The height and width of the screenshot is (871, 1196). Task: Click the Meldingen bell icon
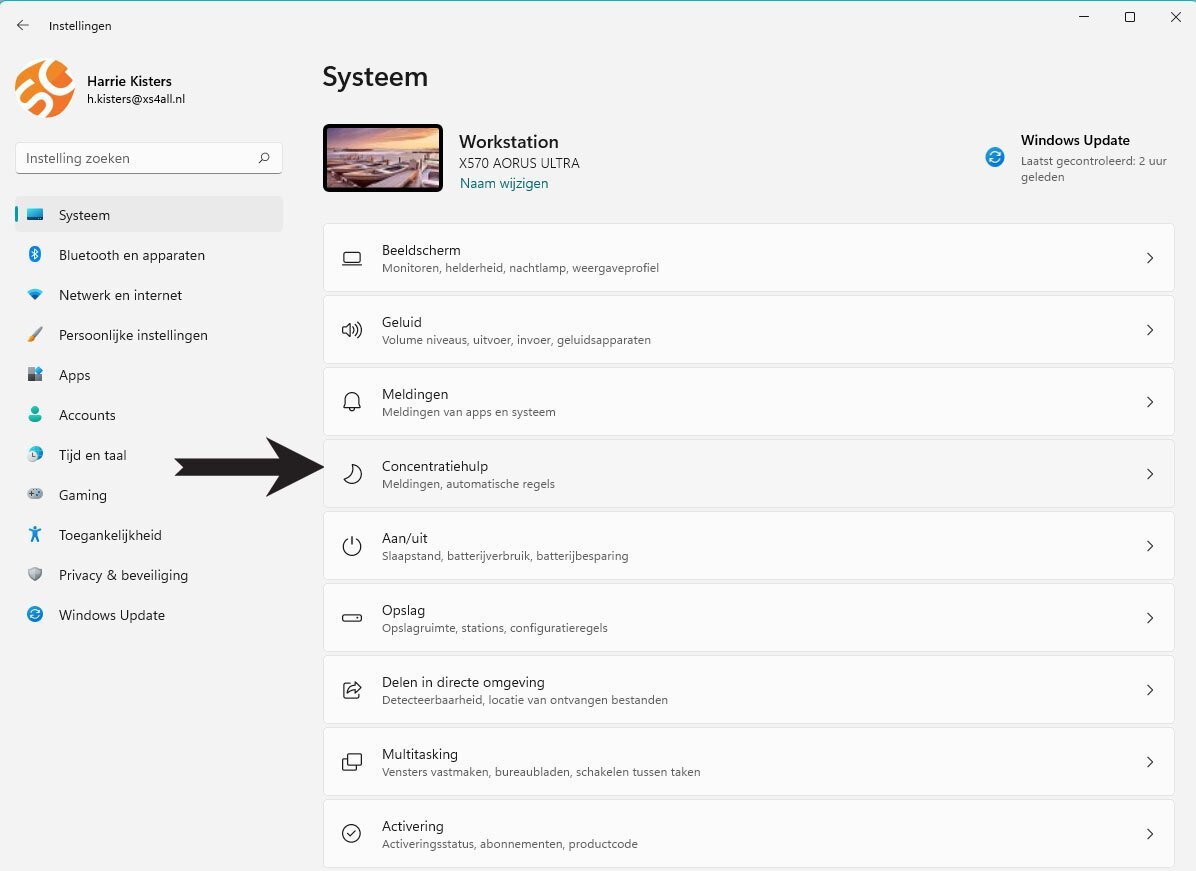pyautogui.click(x=352, y=402)
